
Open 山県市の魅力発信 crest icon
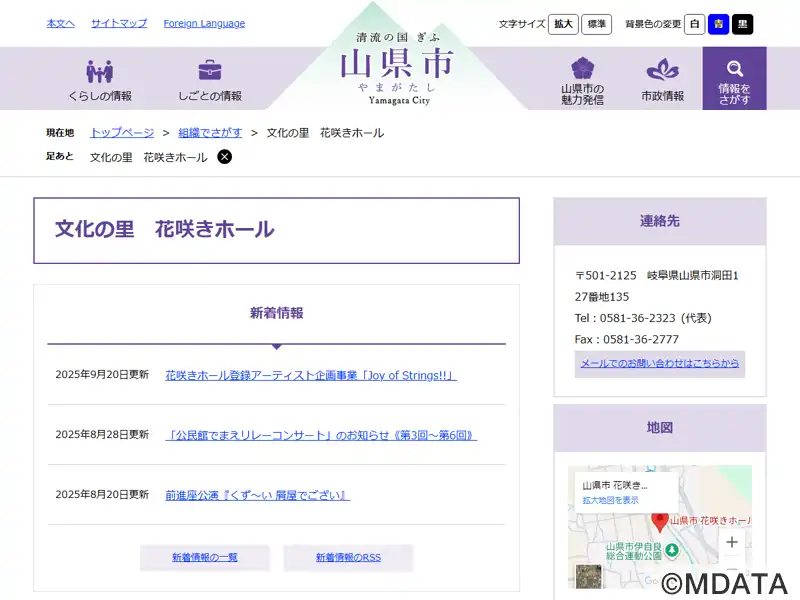(x=582, y=69)
